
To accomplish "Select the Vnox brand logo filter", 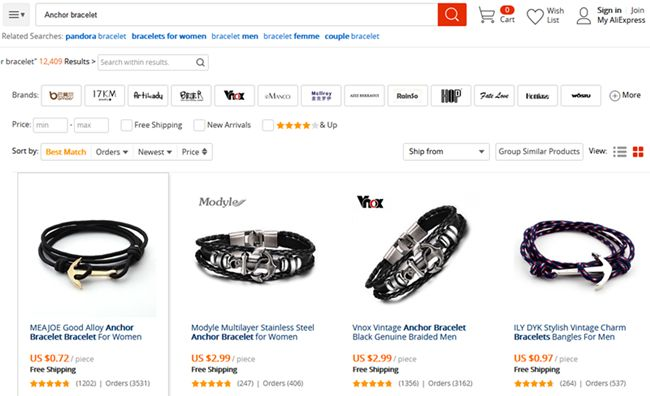I will click(x=234, y=96).
